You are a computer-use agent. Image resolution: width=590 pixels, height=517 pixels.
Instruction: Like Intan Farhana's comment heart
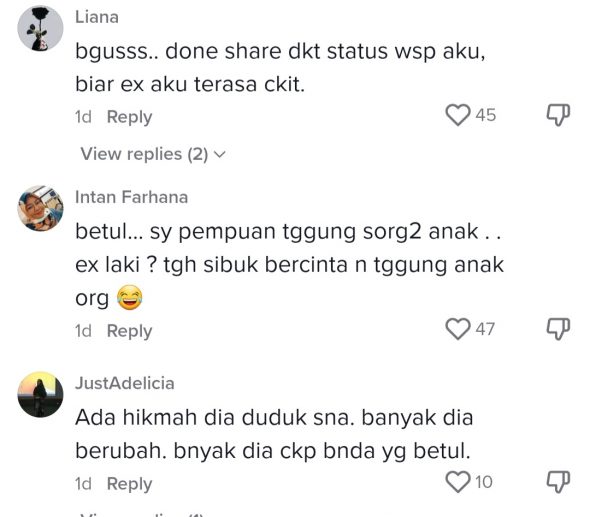(x=458, y=329)
